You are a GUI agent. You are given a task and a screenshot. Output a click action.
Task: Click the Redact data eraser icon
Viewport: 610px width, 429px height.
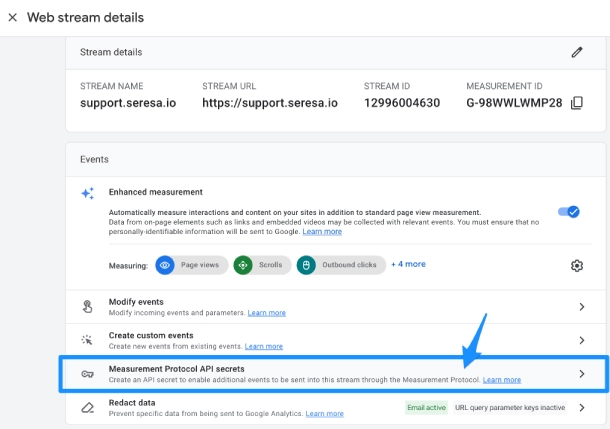coord(88,408)
